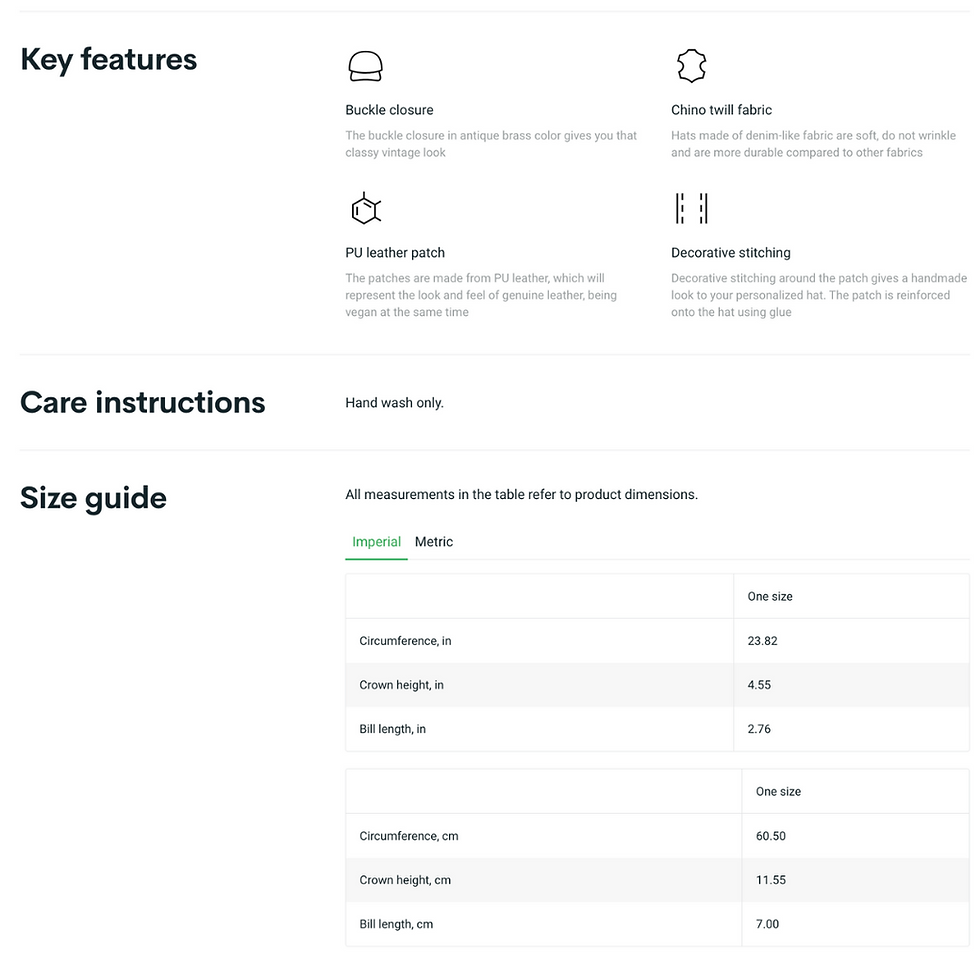Click the 60.50 circumference cm value

click(771, 836)
